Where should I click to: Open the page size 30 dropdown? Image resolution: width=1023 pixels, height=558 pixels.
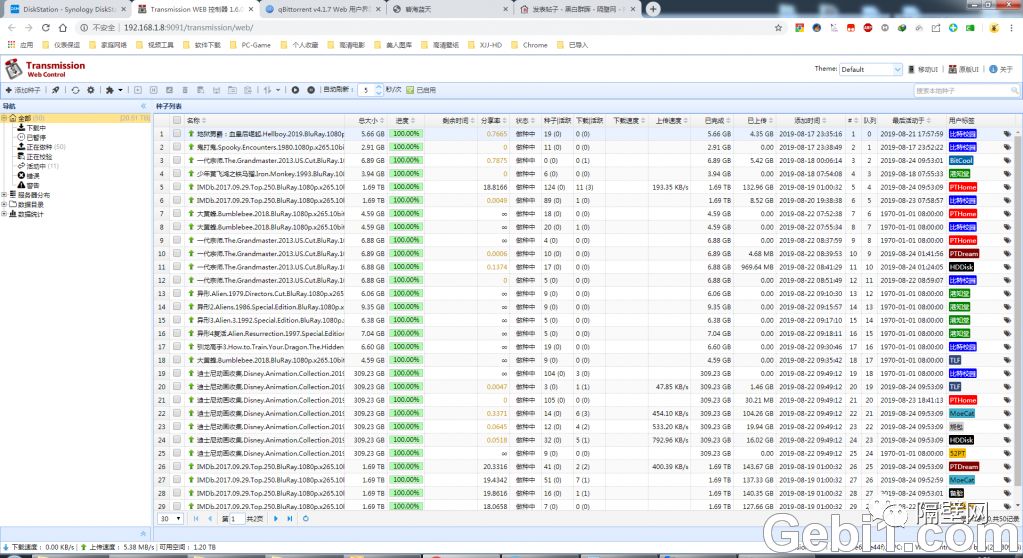pos(171,519)
